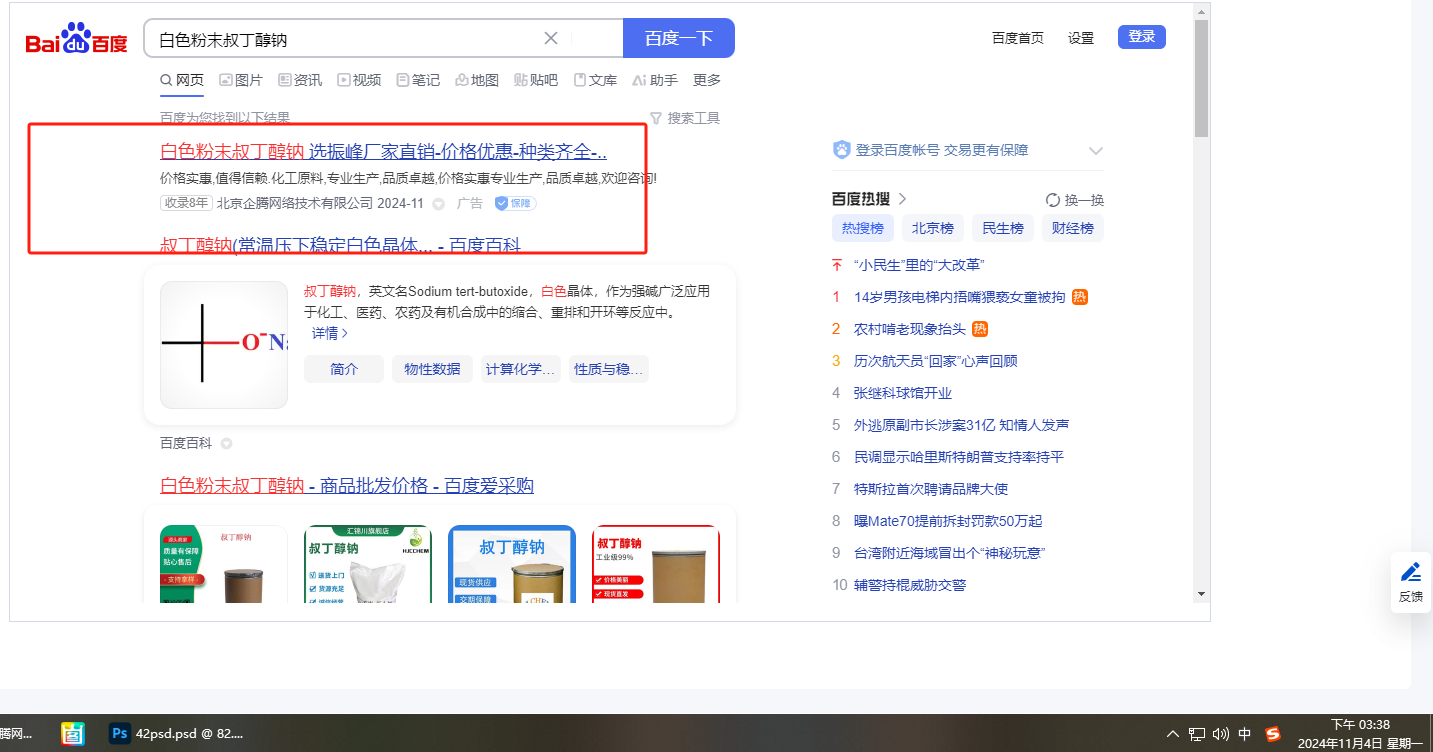The image size is (1433, 752).
Task: Click the 反馈 feedback pencil icon
Action: click(x=1411, y=572)
